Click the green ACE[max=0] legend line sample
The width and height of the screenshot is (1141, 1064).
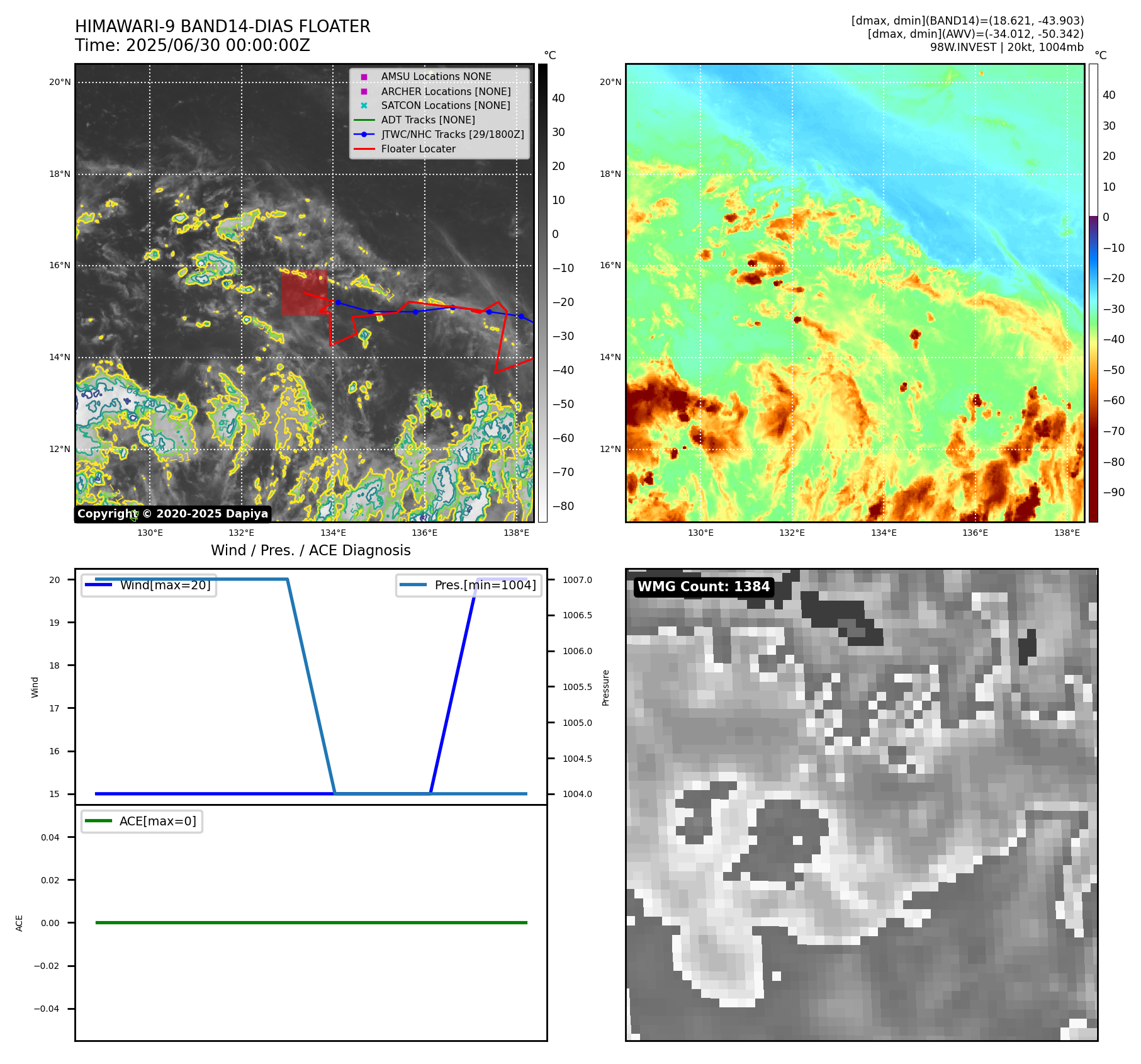pos(99,821)
